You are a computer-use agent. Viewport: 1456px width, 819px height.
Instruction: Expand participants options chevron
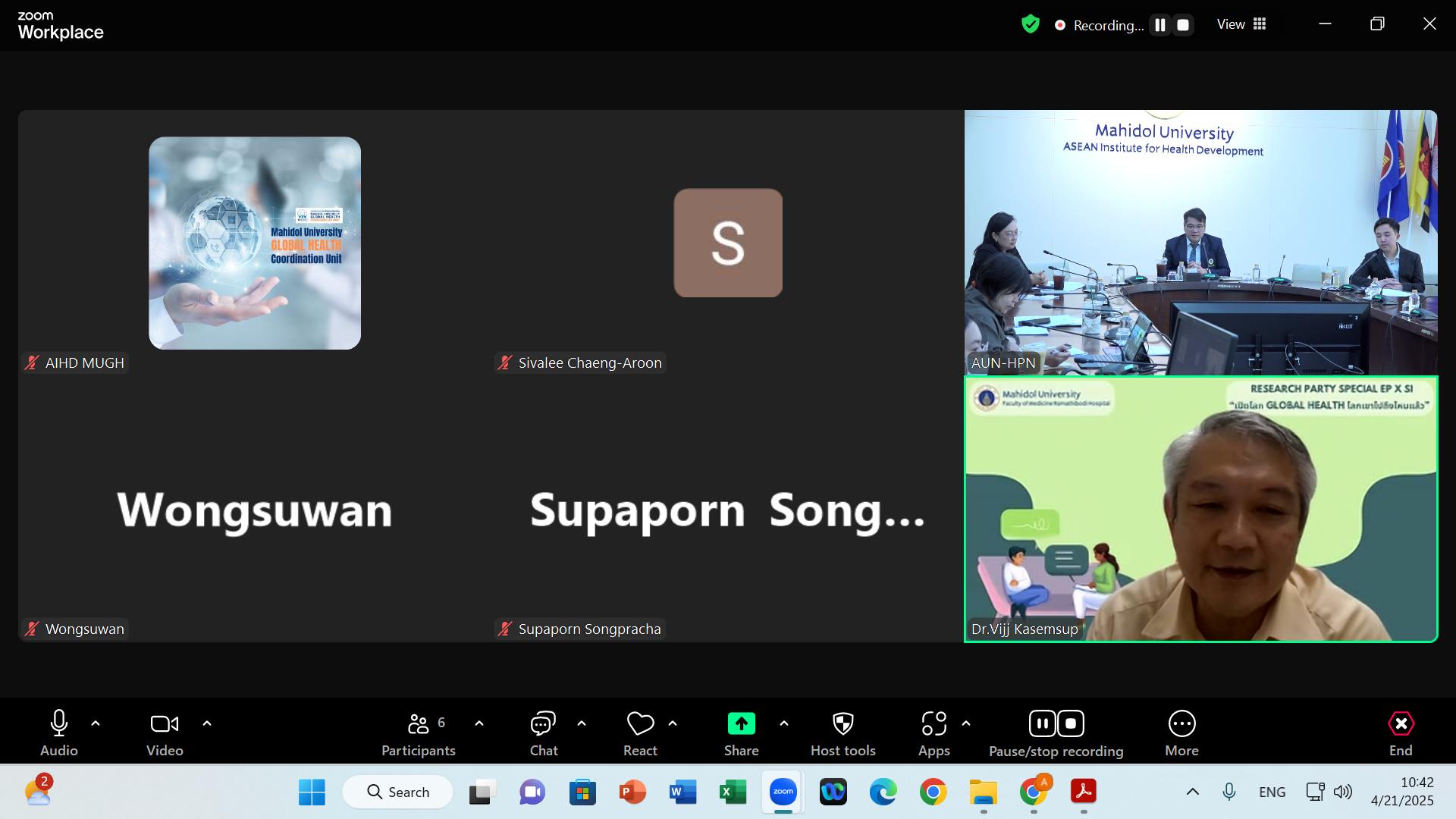point(479,723)
